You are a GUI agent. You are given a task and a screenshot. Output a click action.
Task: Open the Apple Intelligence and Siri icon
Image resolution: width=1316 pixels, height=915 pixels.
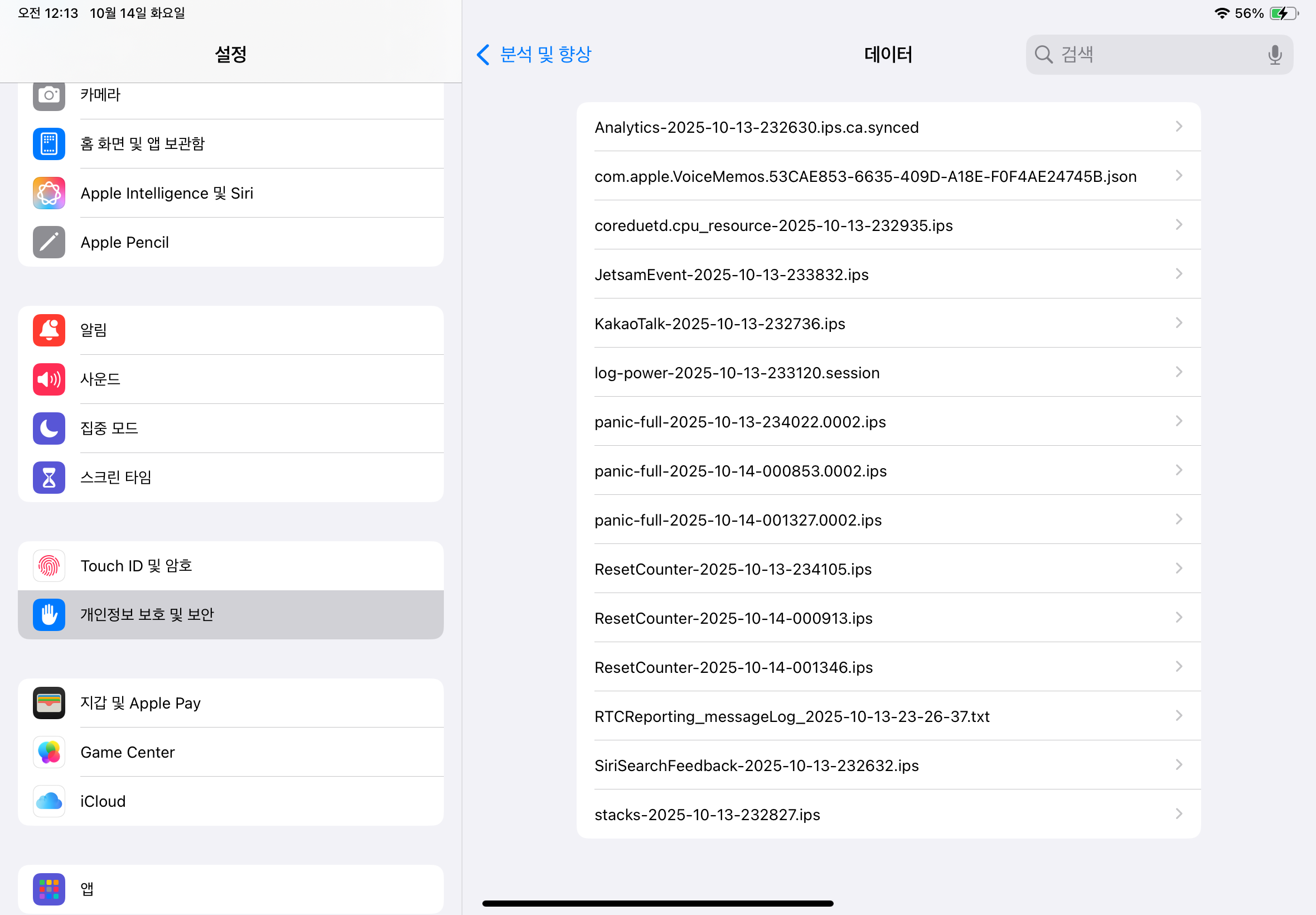[x=49, y=193]
